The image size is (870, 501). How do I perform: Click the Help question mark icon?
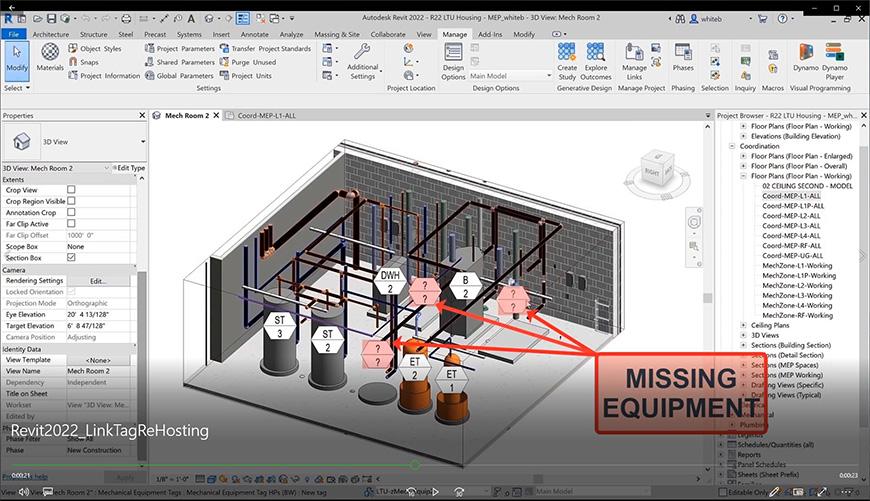click(782, 19)
